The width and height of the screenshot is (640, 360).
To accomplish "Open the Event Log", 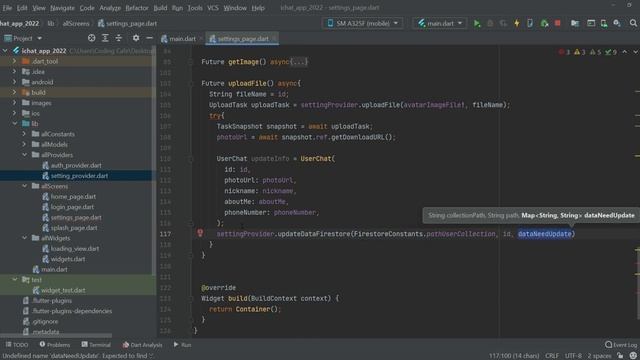I will pos(621,345).
